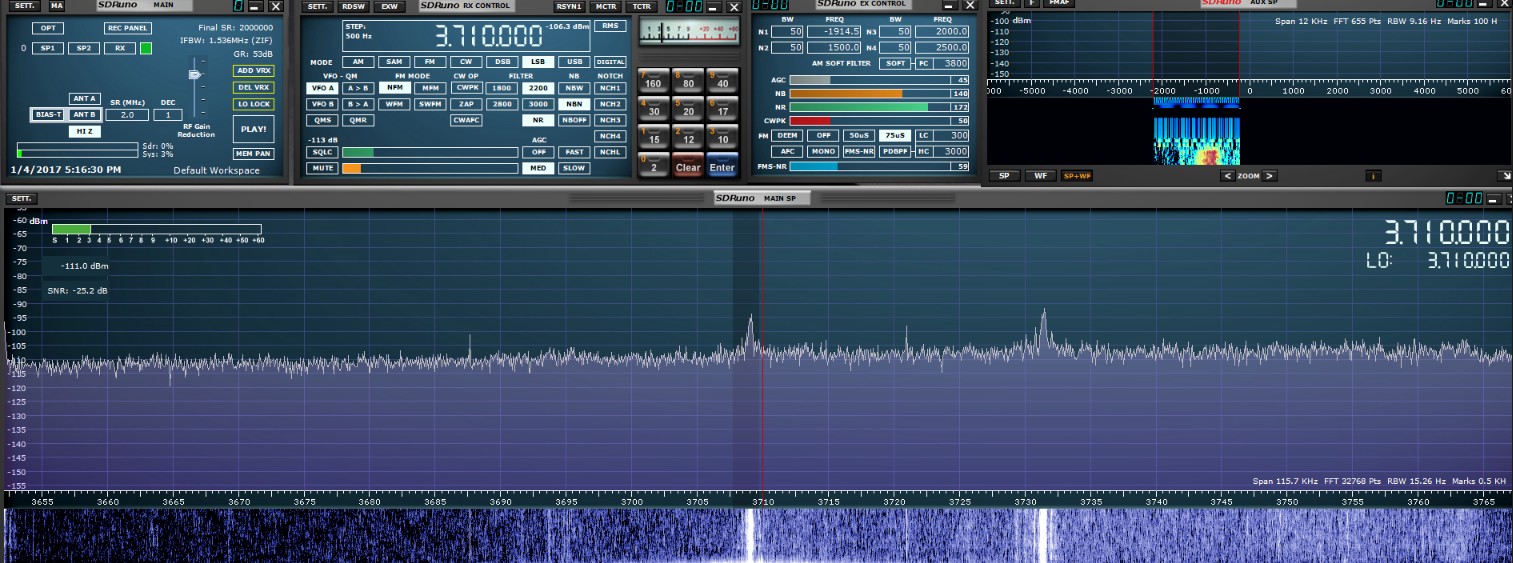Click the NCH1 notch button
Image resolution: width=1513 pixels, height=563 pixels.
[x=609, y=88]
